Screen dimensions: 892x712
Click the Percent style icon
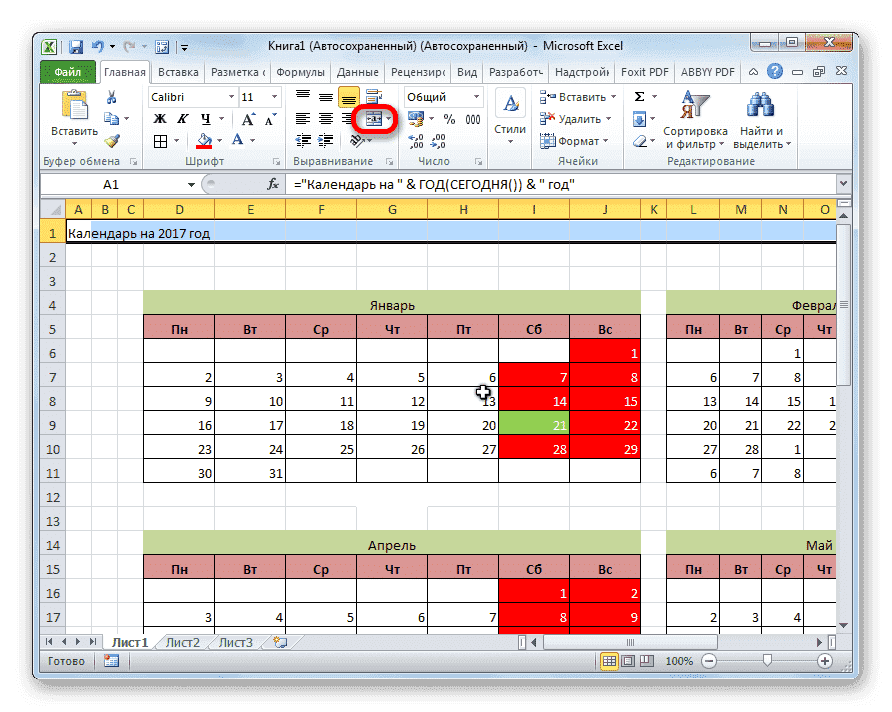pyautogui.click(x=452, y=118)
